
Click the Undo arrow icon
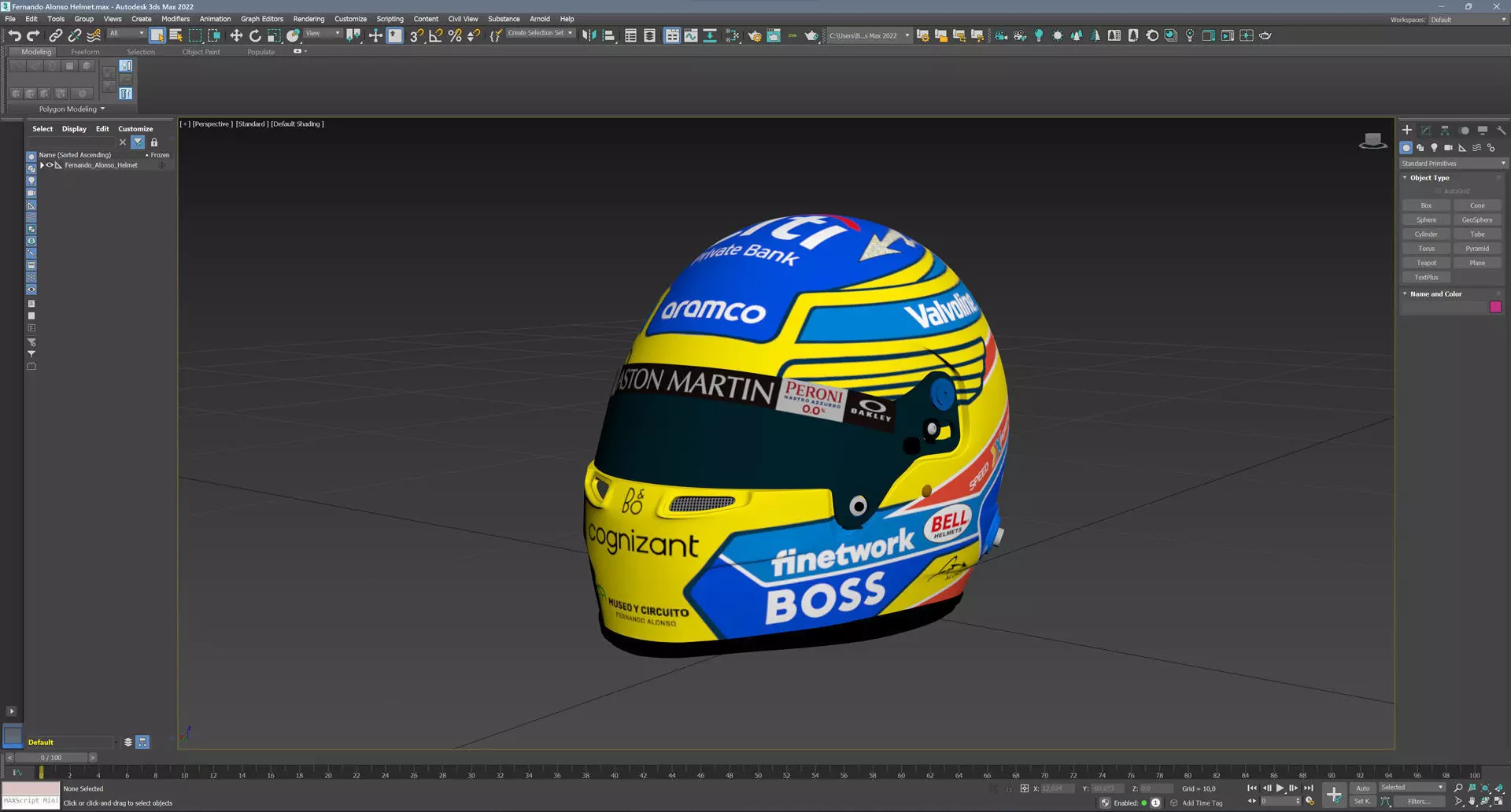click(x=14, y=35)
